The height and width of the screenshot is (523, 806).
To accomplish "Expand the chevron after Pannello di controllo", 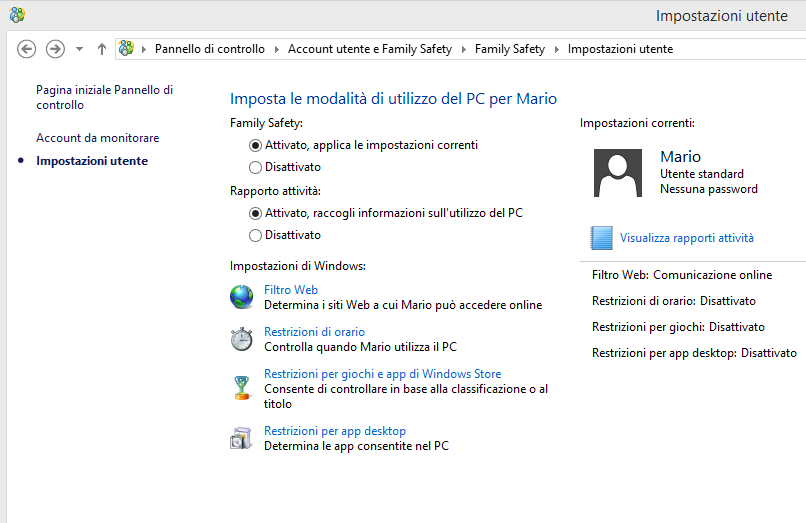I will (277, 49).
